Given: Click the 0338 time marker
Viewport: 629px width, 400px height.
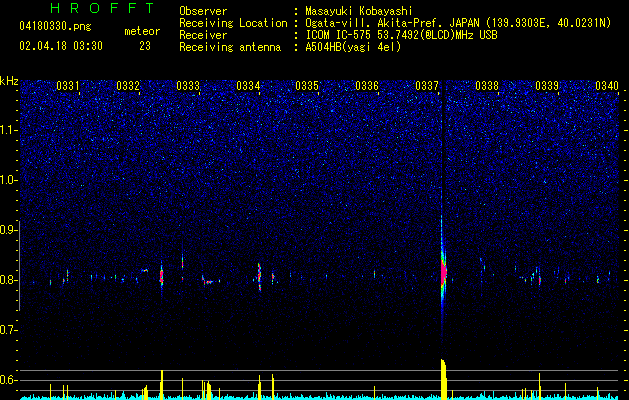Looking at the screenshot, I should 487,86.
